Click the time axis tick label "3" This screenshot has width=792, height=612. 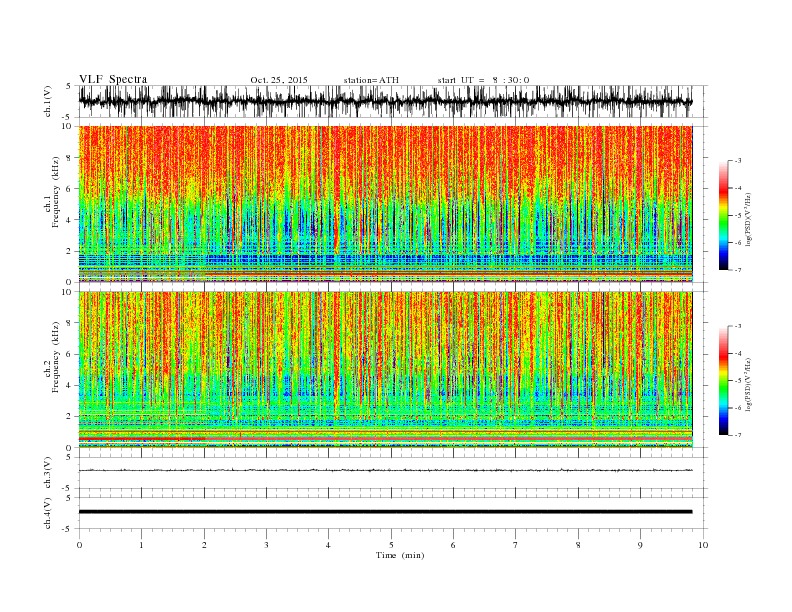pos(266,545)
